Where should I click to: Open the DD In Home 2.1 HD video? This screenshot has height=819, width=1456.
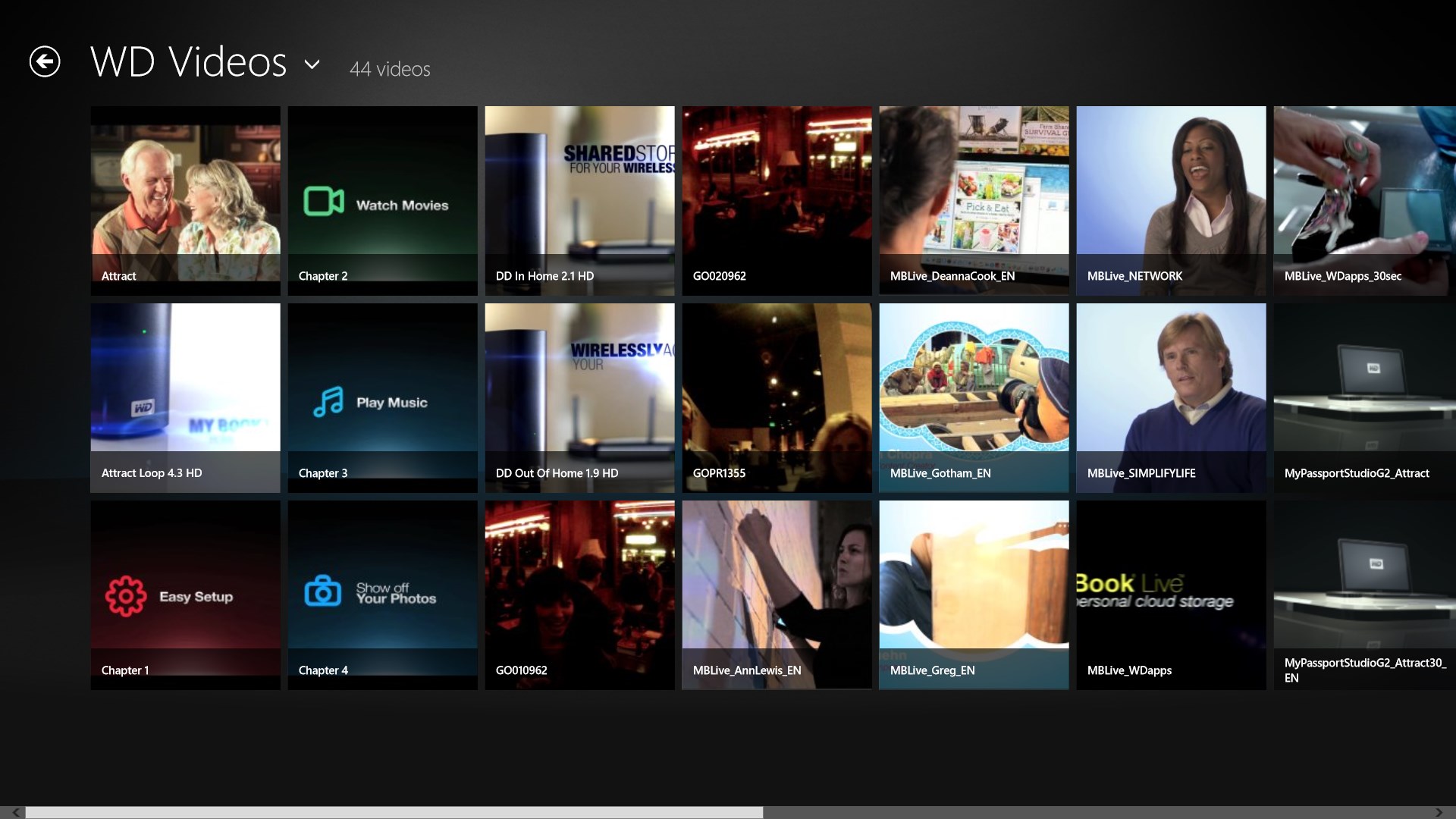tap(579, 200)
